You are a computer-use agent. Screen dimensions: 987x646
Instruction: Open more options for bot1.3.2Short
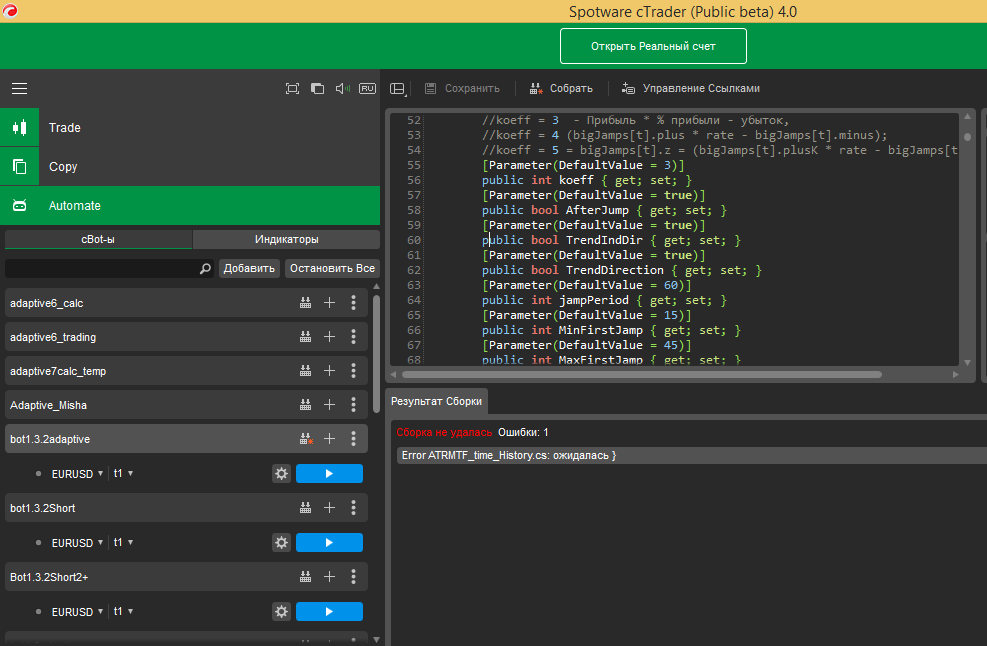tap(353, 507)
